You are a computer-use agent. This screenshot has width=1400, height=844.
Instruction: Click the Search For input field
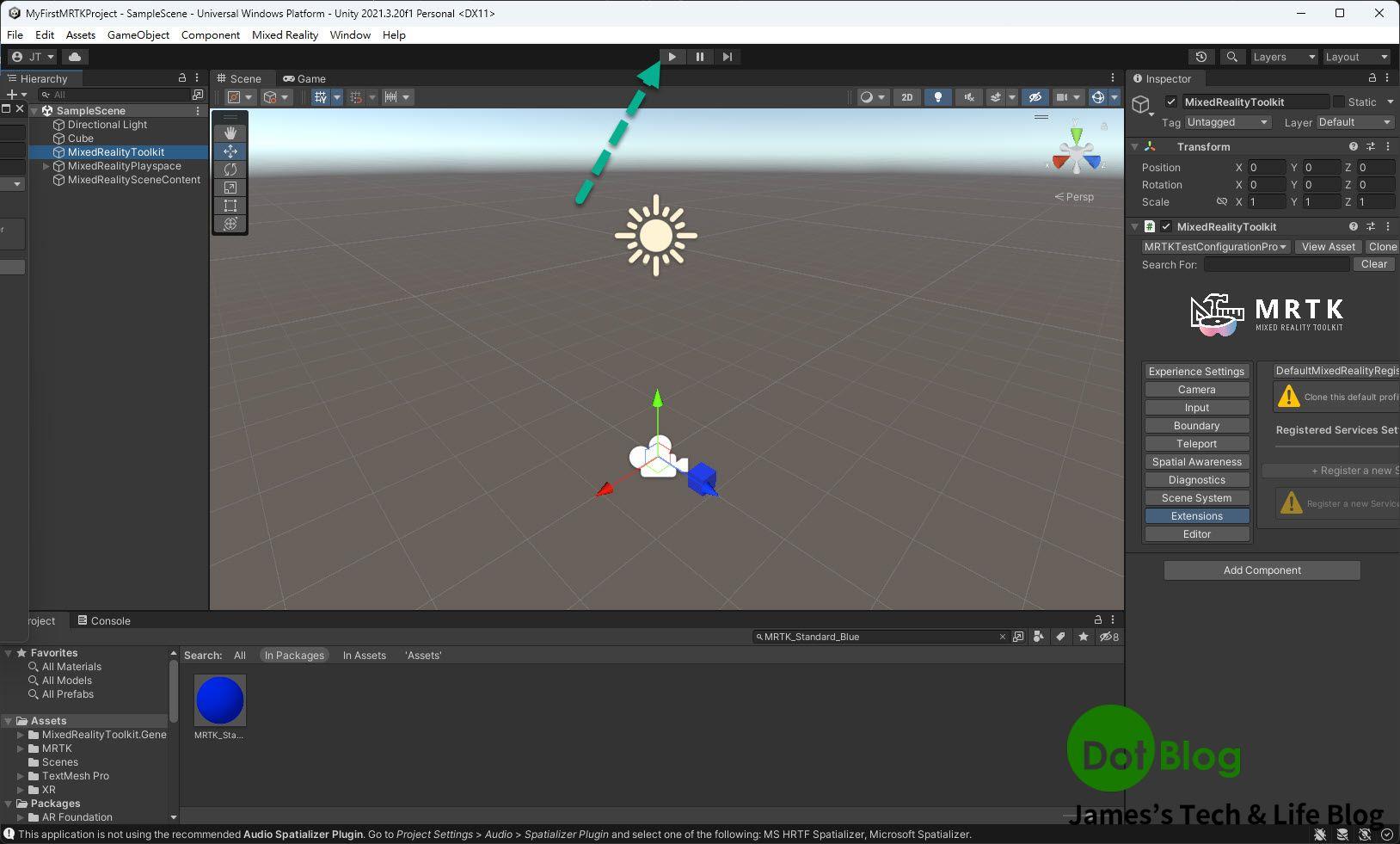[1276, 264]
